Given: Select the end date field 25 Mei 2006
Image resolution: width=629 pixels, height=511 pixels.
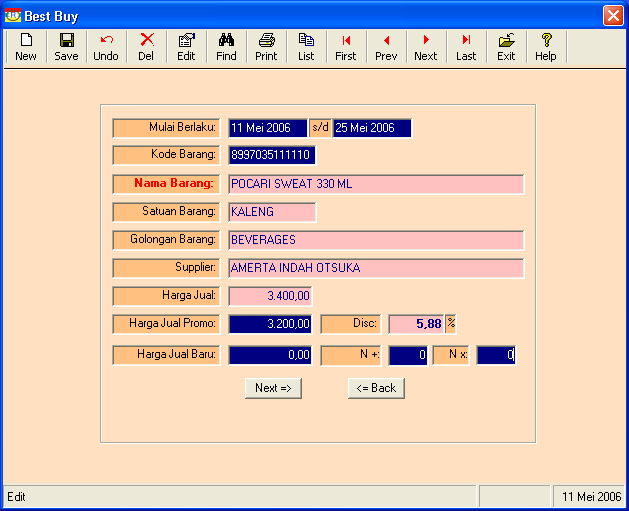Looking at the screenshot, I should pyautogui.click(x=372, y=128).
